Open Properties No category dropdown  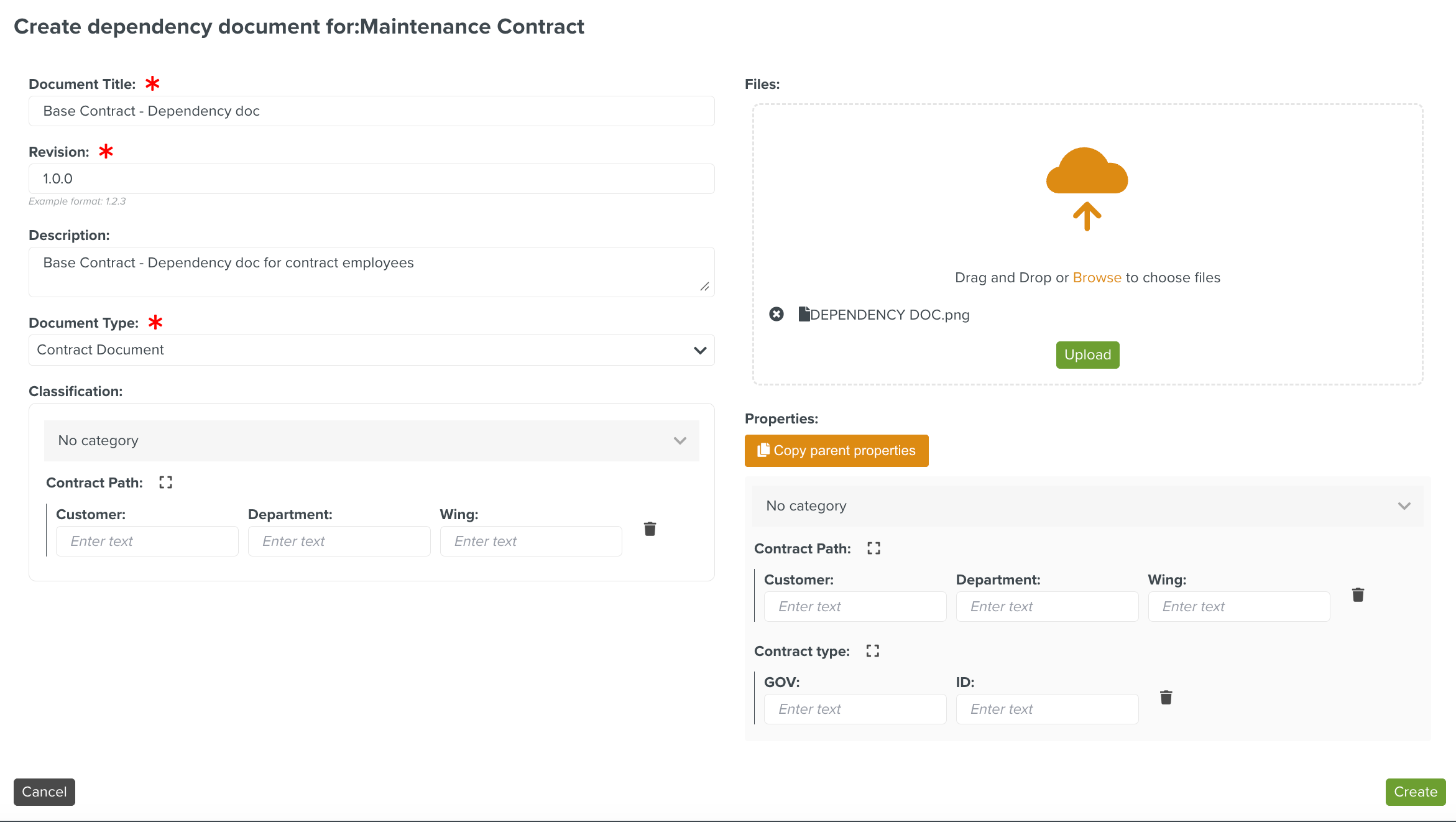[x=1087, y=506]
